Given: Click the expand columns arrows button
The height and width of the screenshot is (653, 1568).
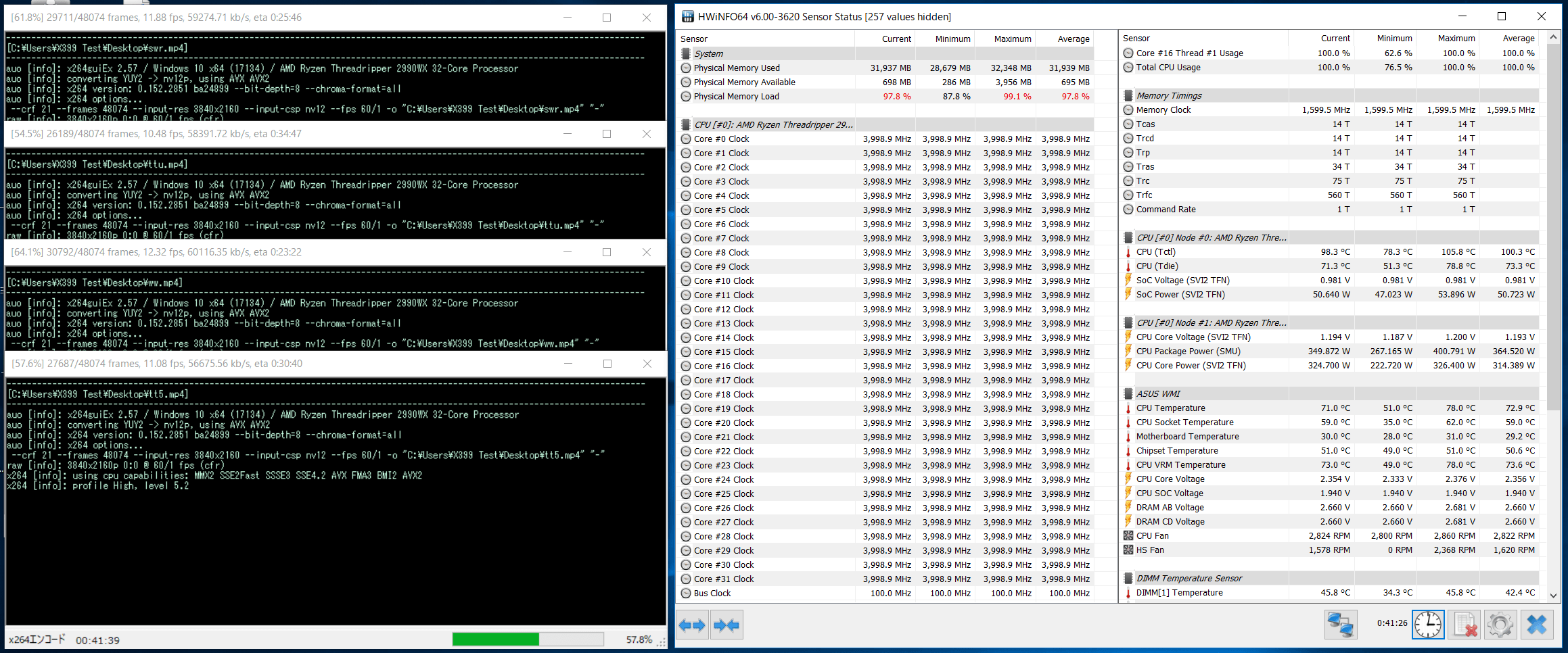Looking at the screenshot, I should pos(692,625).
